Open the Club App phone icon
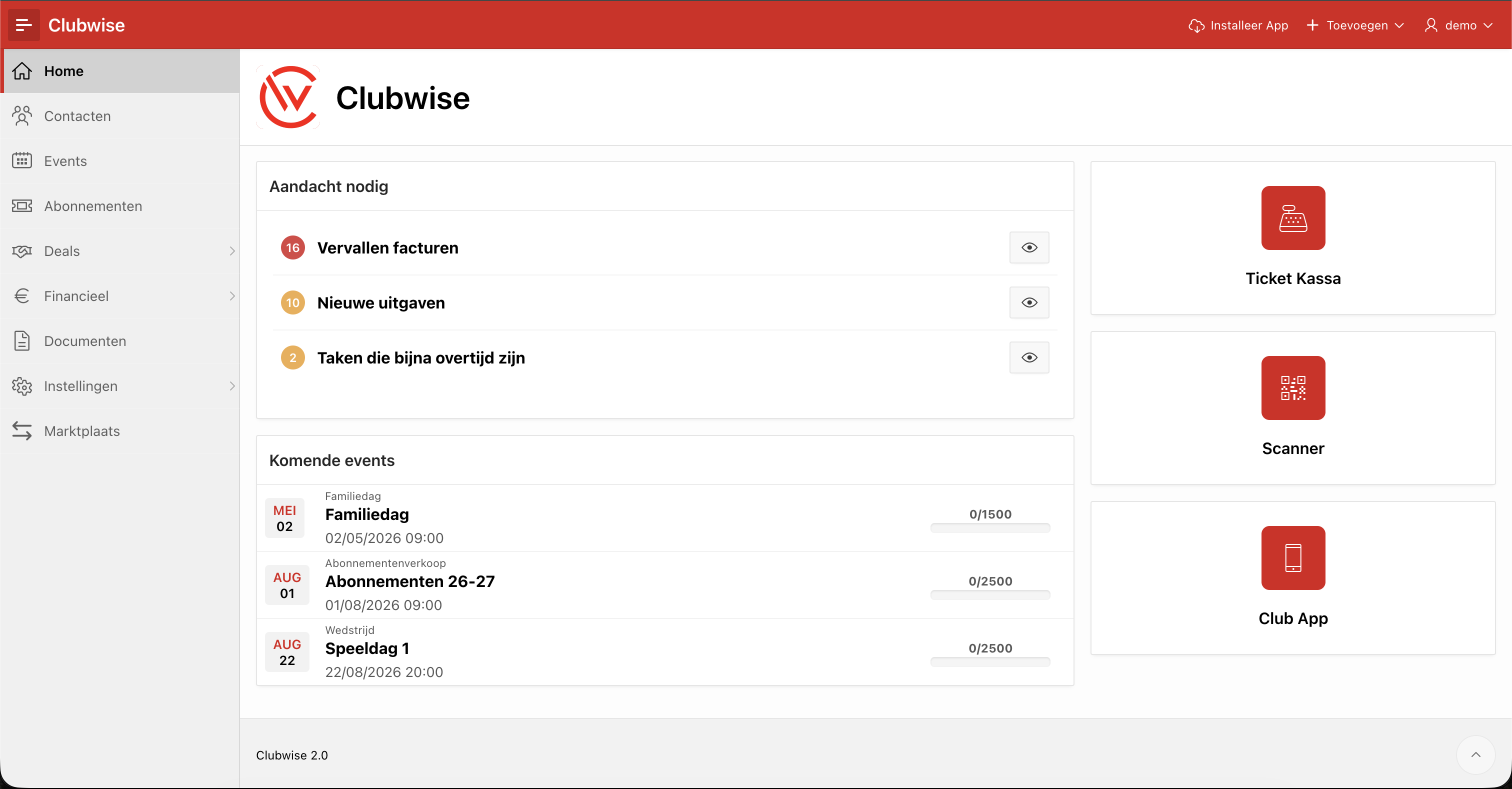Viewport: 1512px width, 789px height. 1293,557
